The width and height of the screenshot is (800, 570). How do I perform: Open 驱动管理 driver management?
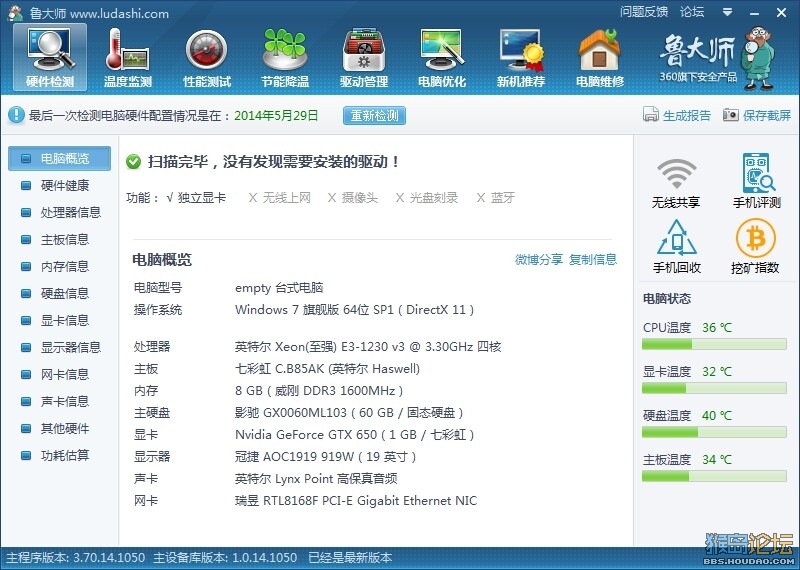point(364,57)
